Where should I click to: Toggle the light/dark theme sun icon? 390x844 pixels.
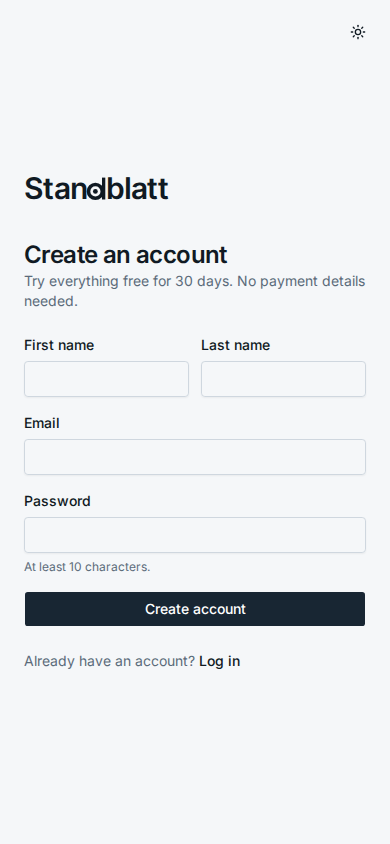tap(358, 32)
